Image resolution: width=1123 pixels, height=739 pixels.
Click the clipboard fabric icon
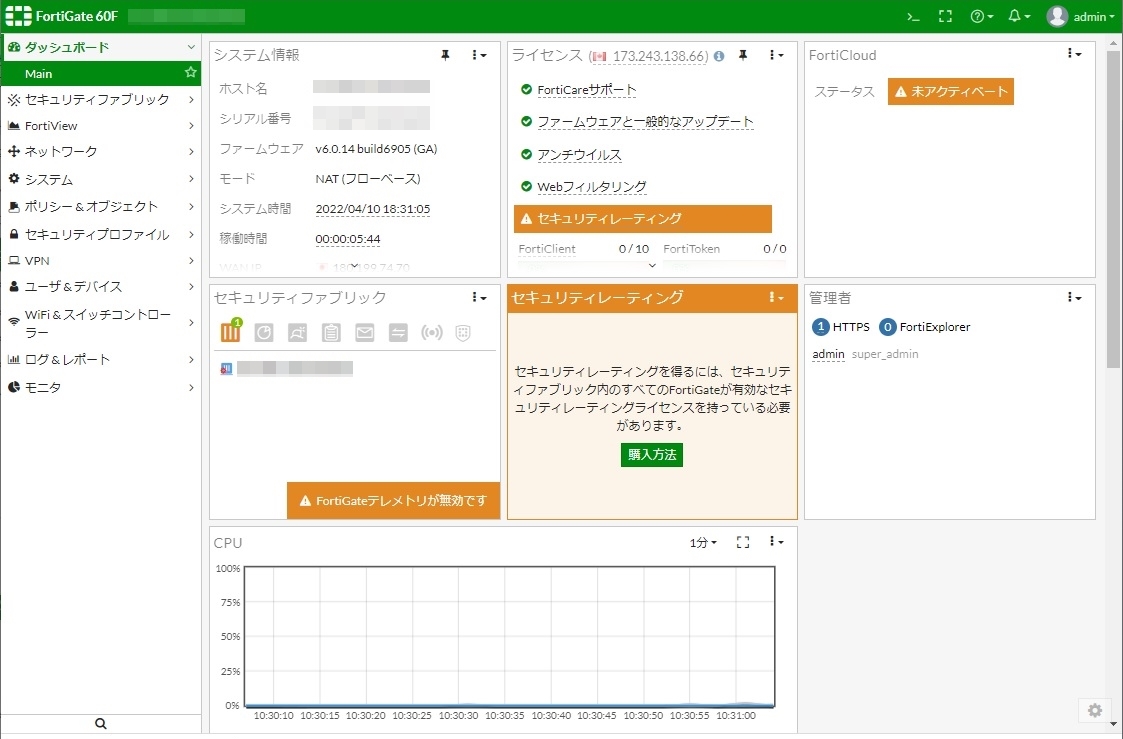pyautogui.click(x=331, y=332)
